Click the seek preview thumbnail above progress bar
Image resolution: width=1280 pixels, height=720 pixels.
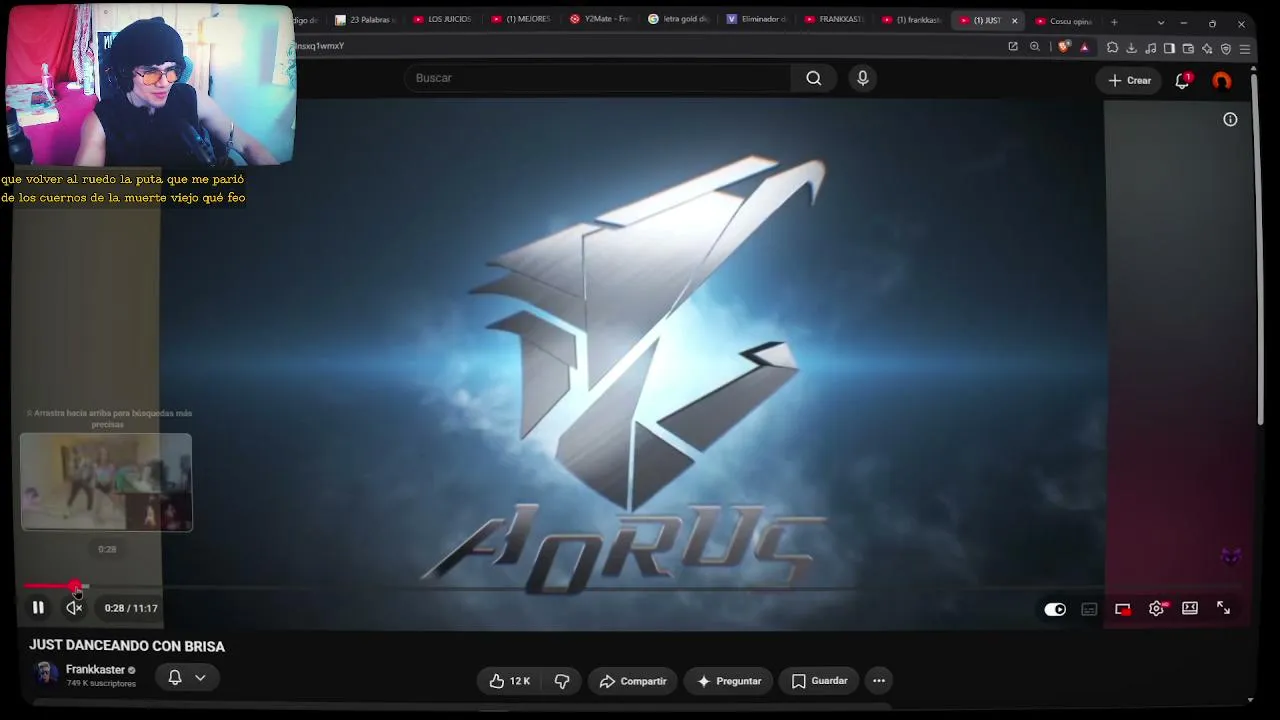(106, 482)
